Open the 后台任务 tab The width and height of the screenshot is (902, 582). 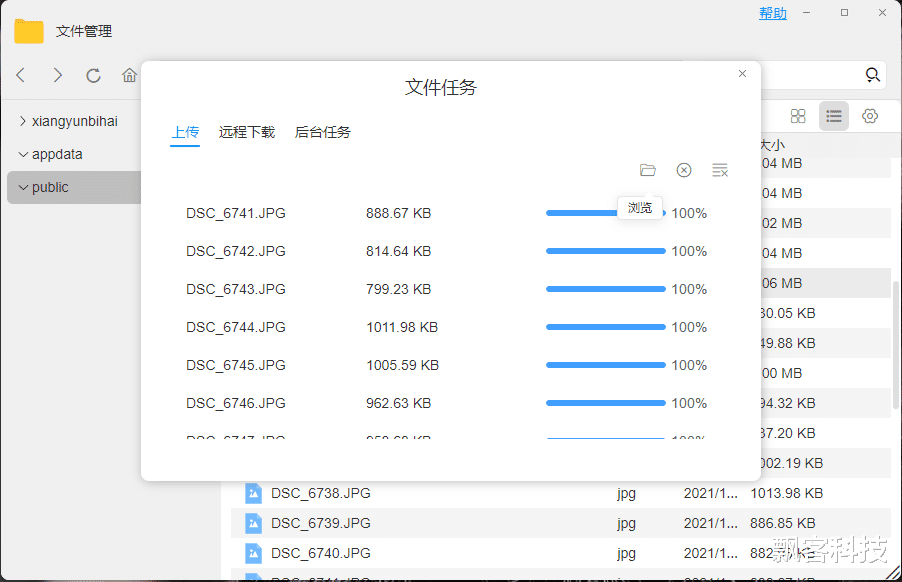322,131
